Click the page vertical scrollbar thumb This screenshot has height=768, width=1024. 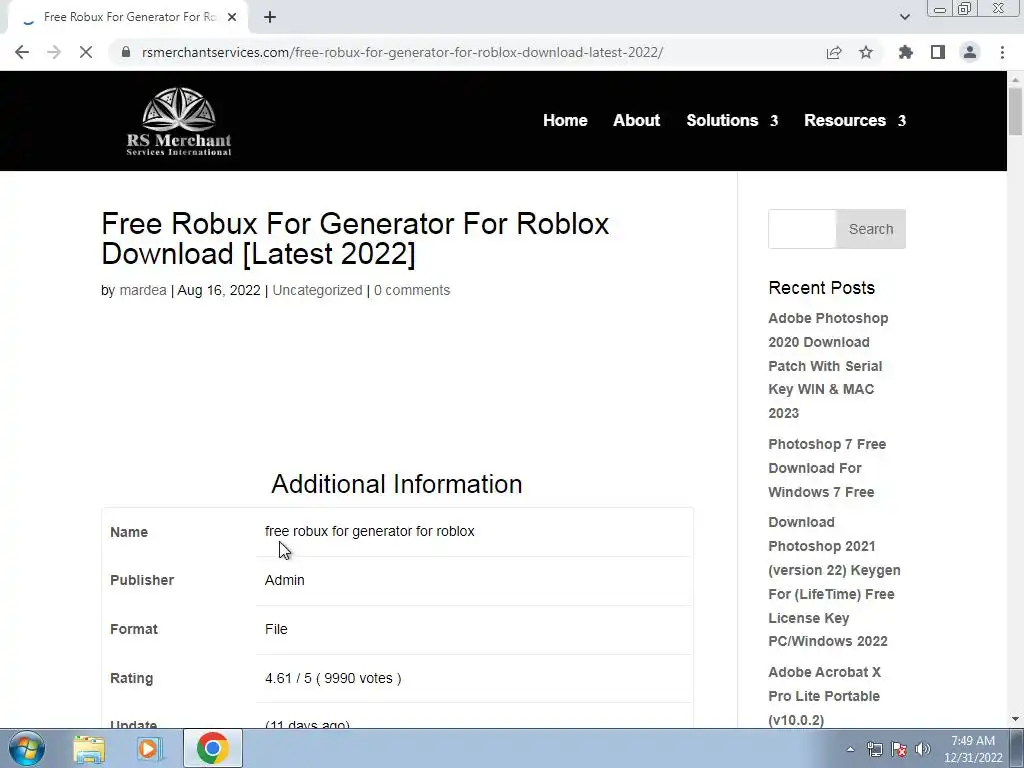(1015, 112)
